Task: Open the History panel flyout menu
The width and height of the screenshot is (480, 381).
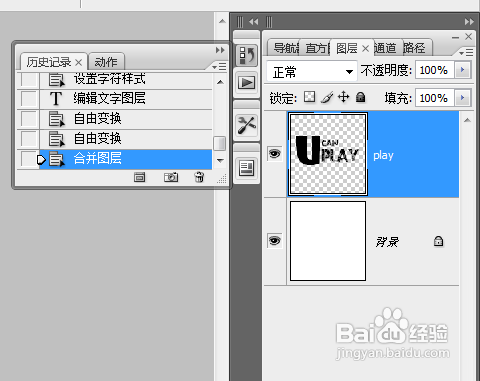Action: pos(219,67)
